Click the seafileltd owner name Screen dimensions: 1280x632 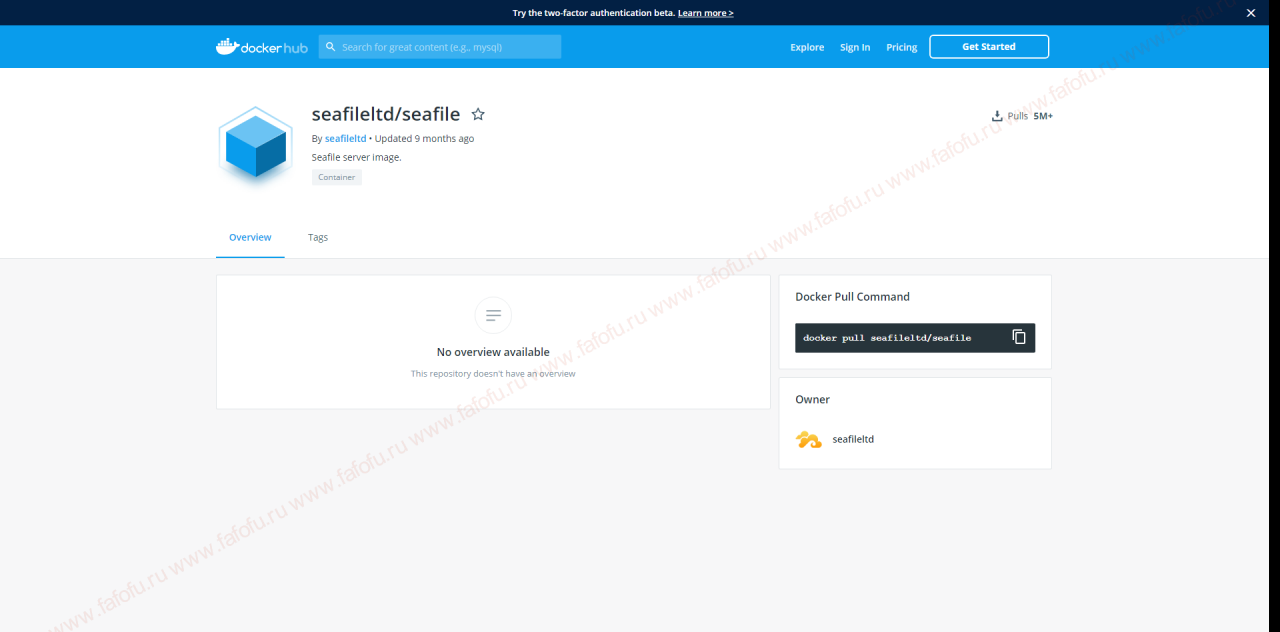(x=853, y=439)
